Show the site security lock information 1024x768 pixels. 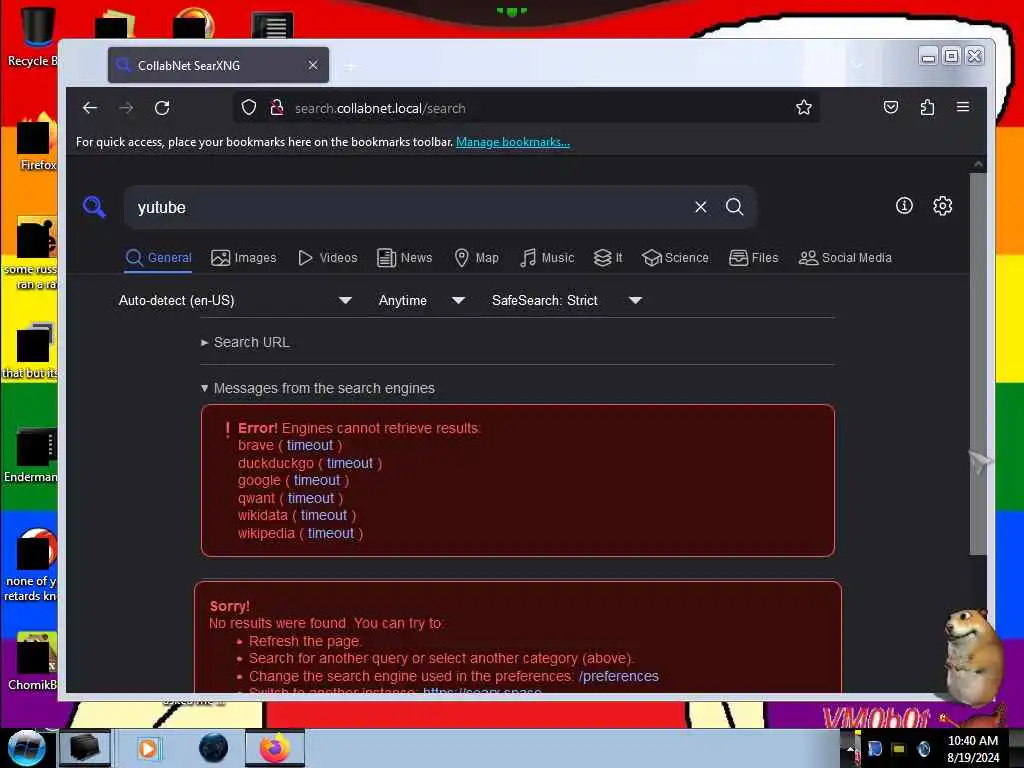pos(277,107)
